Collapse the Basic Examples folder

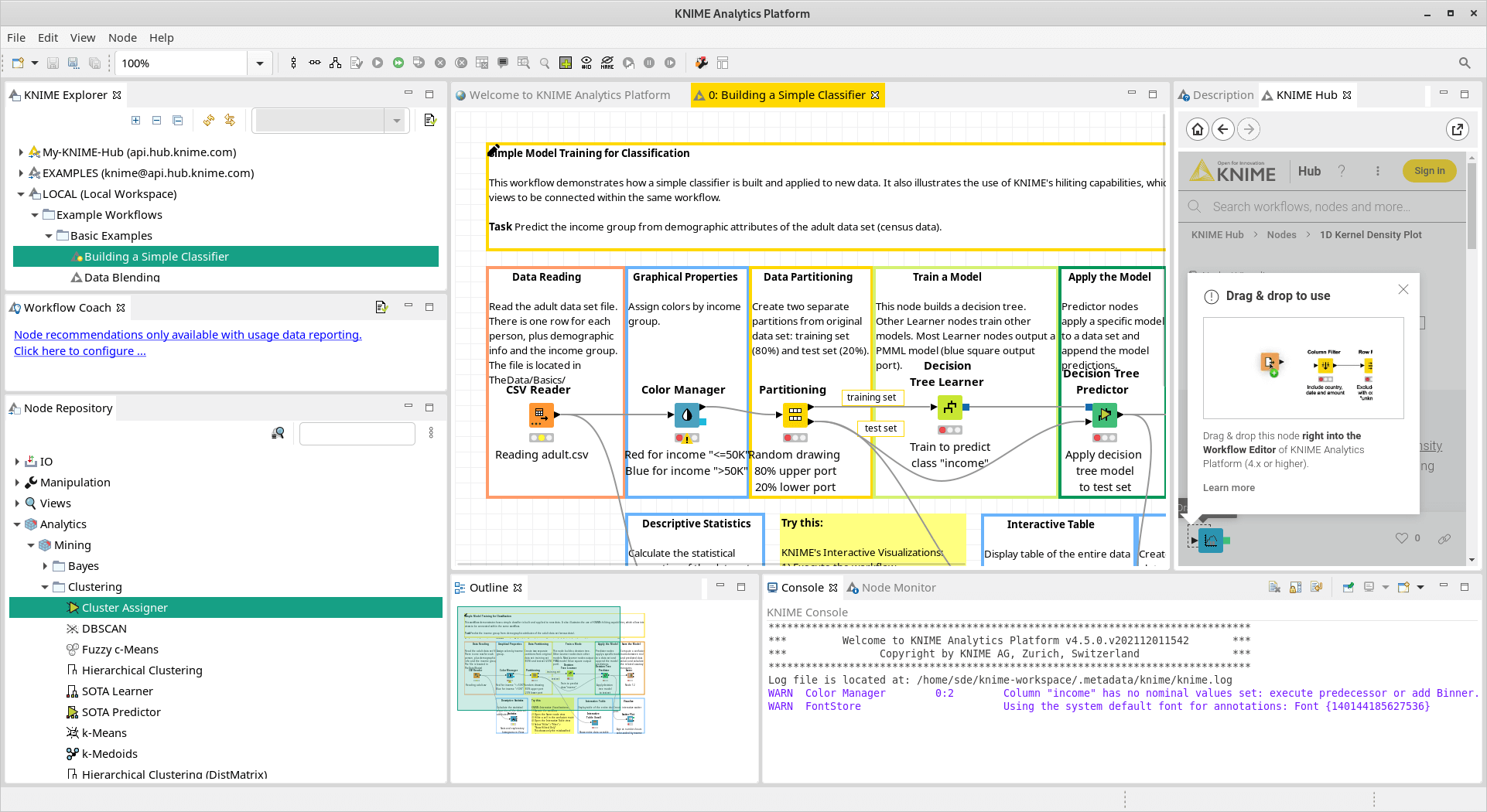49,236
